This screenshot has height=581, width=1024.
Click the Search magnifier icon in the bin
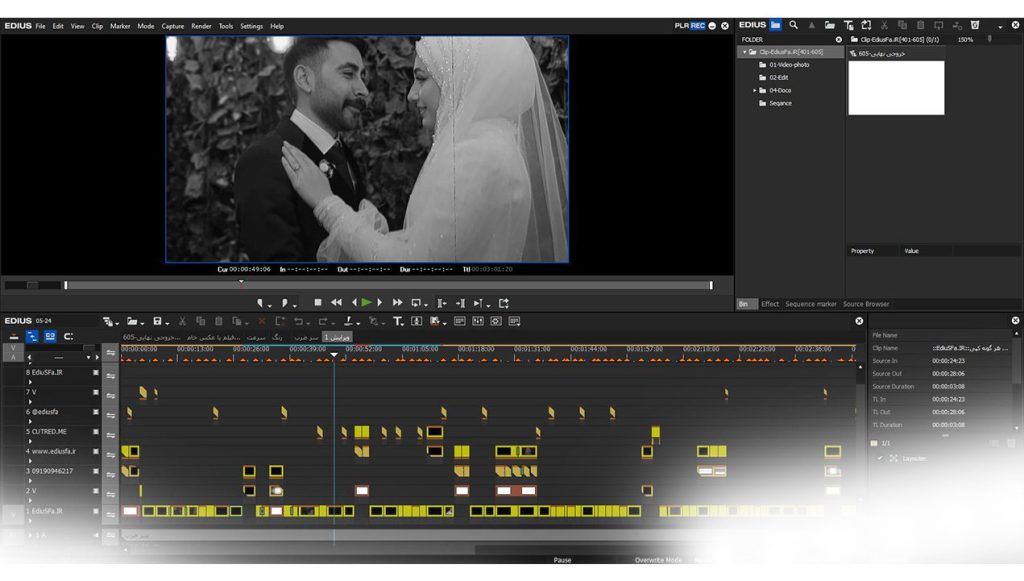(x=793, y=25)
